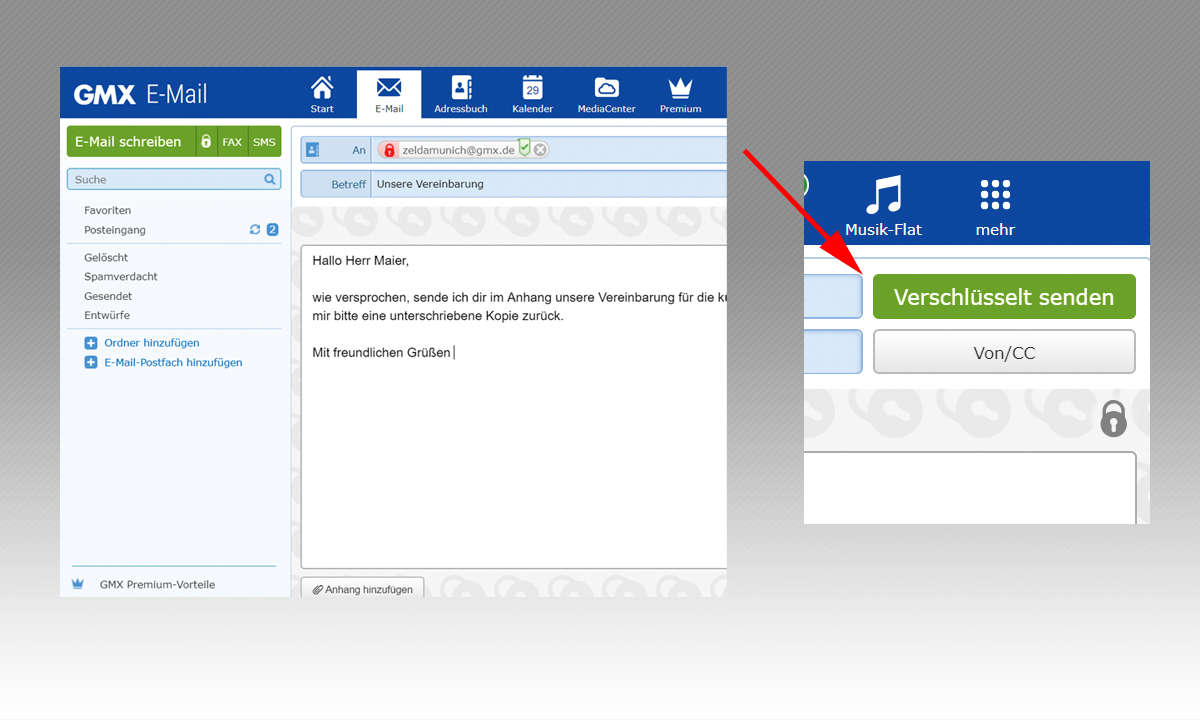The height and width of the screenshot is (720, 1200).
Task: Click the magnifier icon in Suche field
Action: click(x=270, y=180)
